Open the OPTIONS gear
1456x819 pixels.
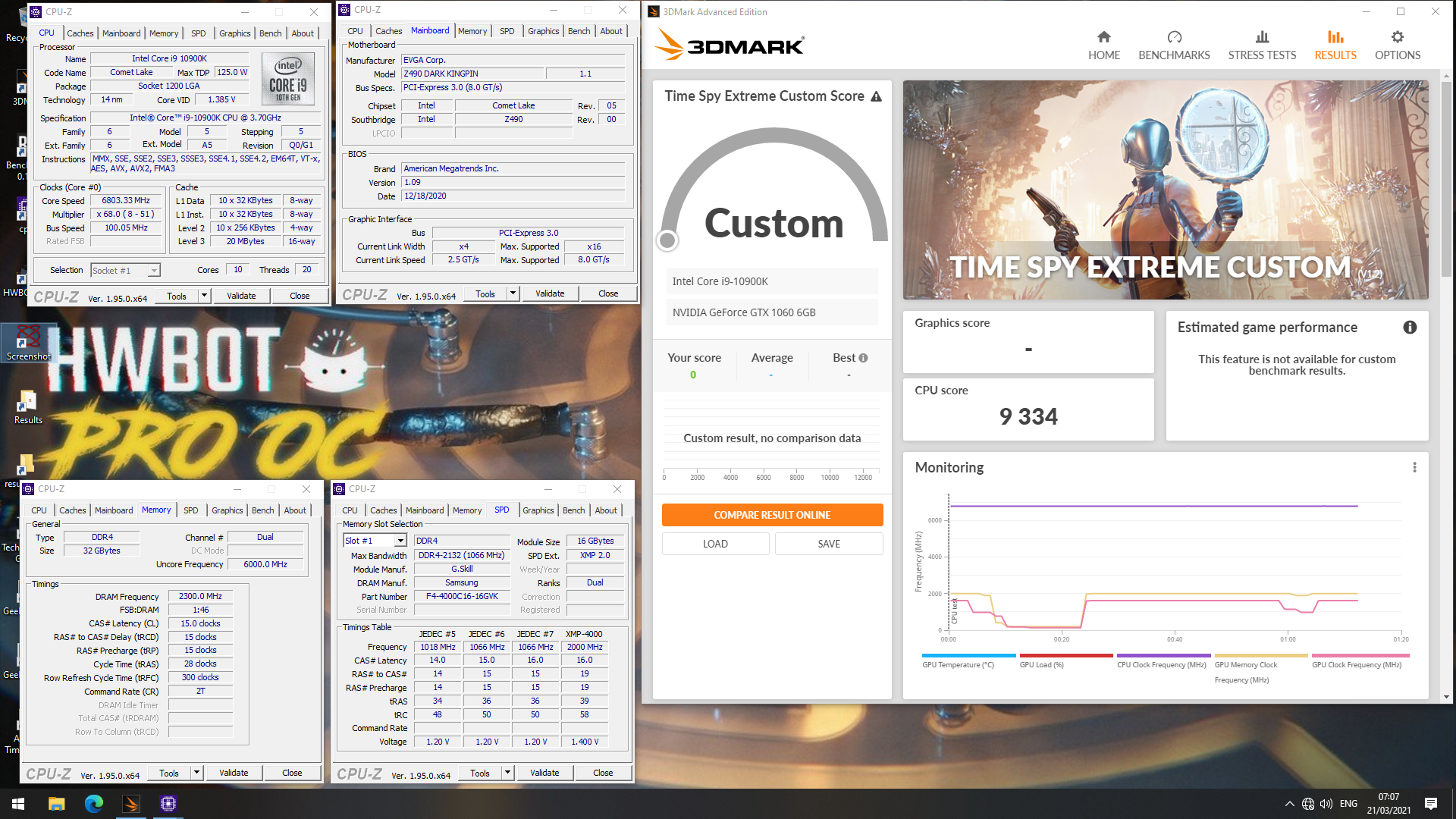[1398, 45]
